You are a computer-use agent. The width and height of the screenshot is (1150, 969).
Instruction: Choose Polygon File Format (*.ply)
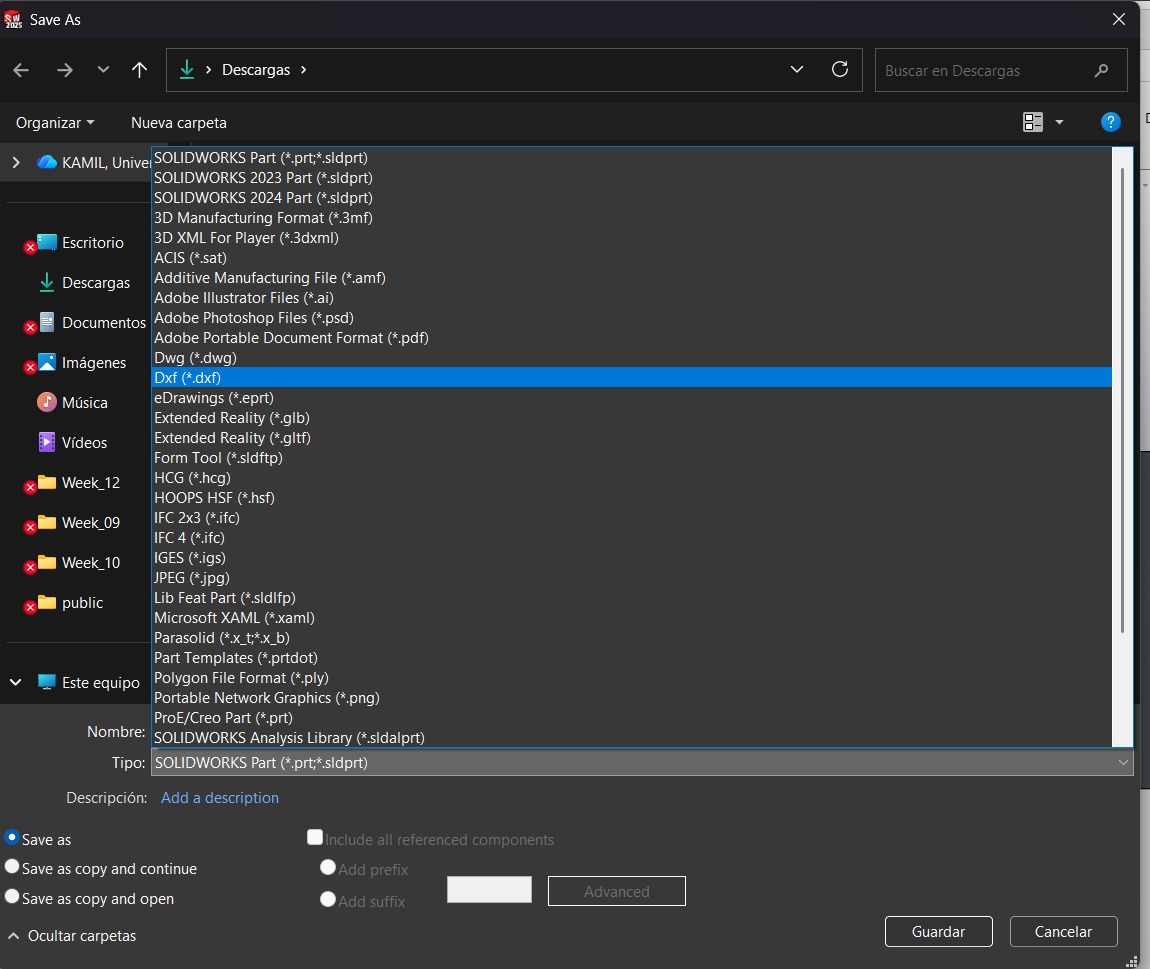(x=631, y=678)
